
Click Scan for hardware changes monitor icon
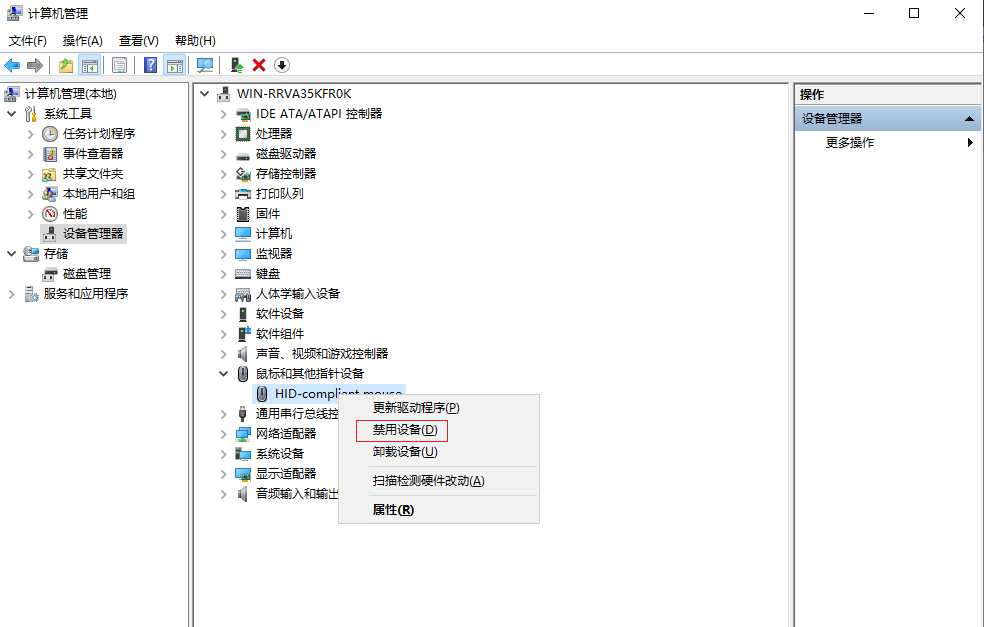point(205,65)
